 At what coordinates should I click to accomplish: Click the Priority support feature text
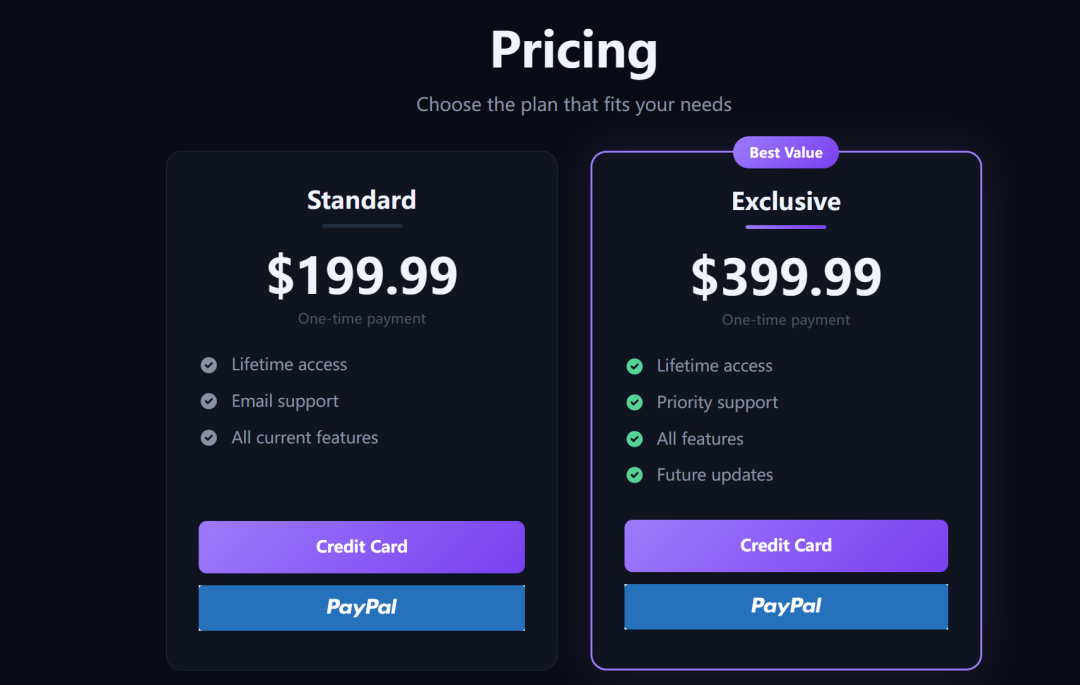717,402
